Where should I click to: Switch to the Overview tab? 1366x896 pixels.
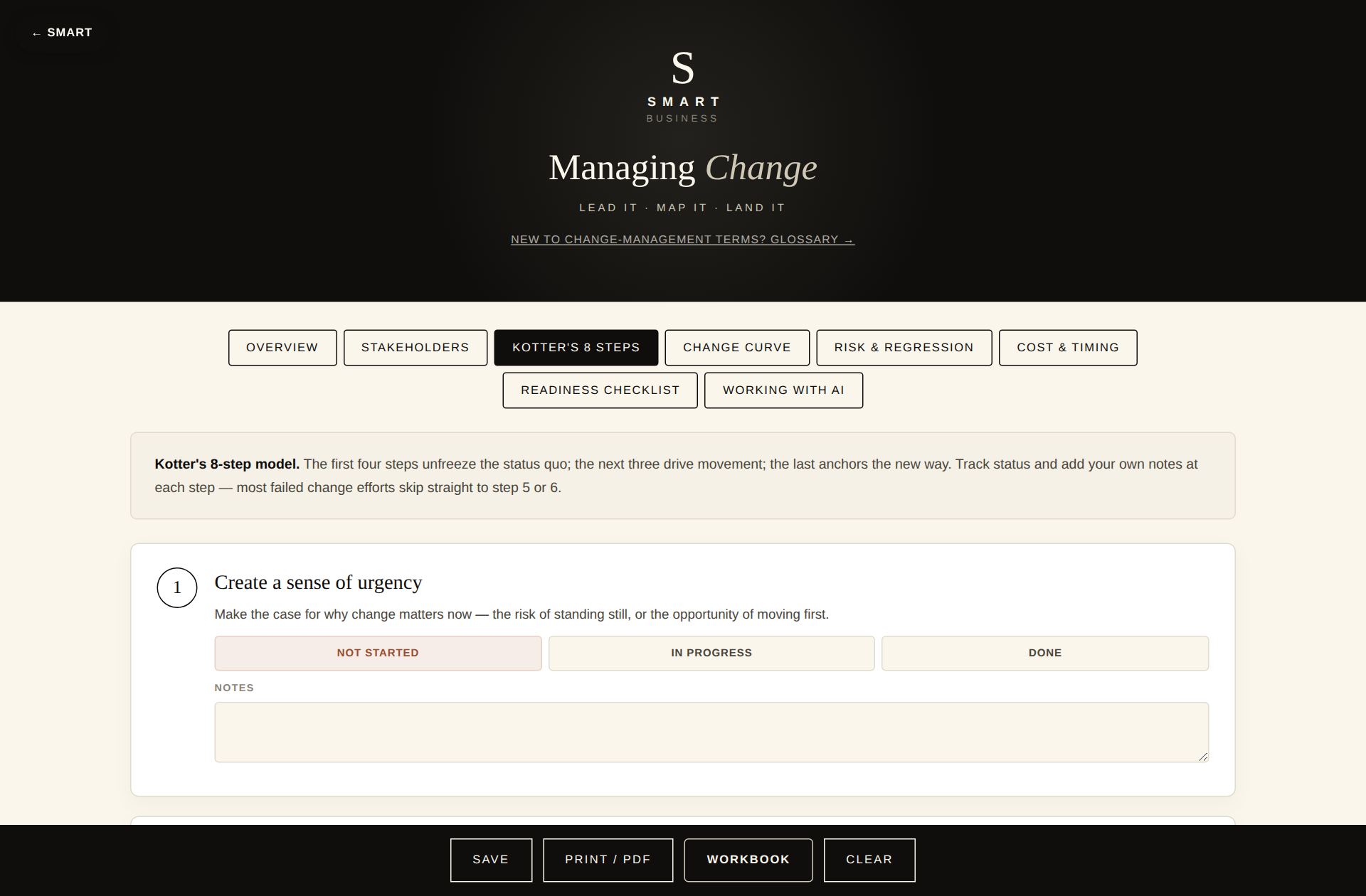point(282,348)
